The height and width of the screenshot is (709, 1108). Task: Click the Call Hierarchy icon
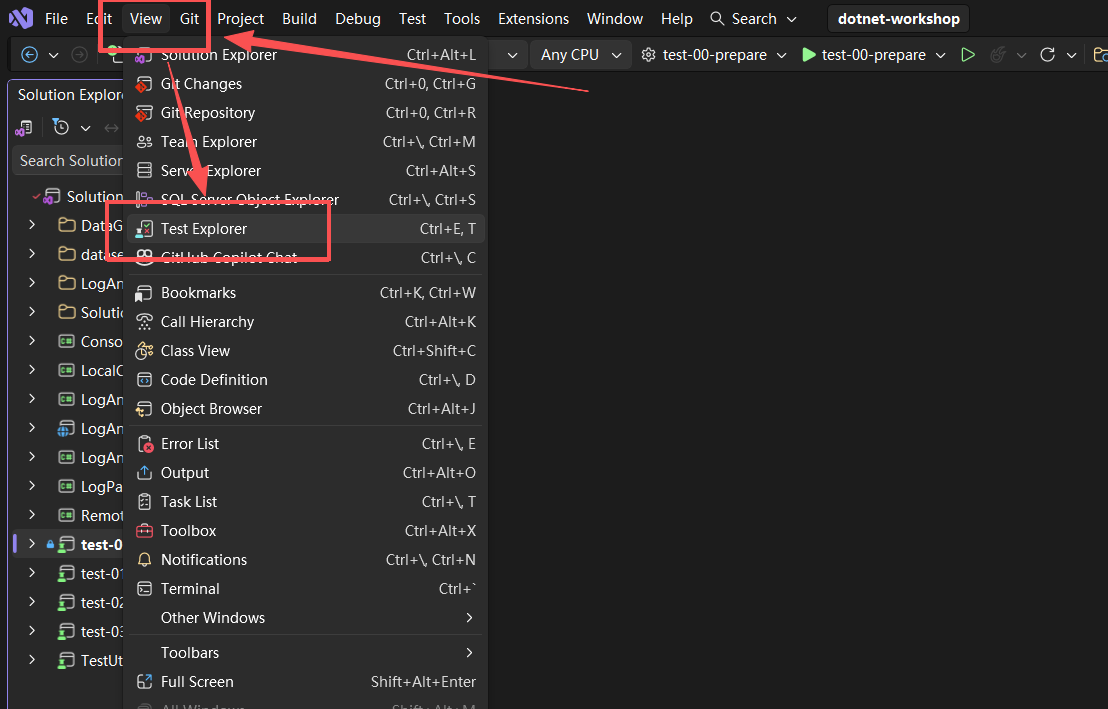pyautogui.click(x=144, y=322)
